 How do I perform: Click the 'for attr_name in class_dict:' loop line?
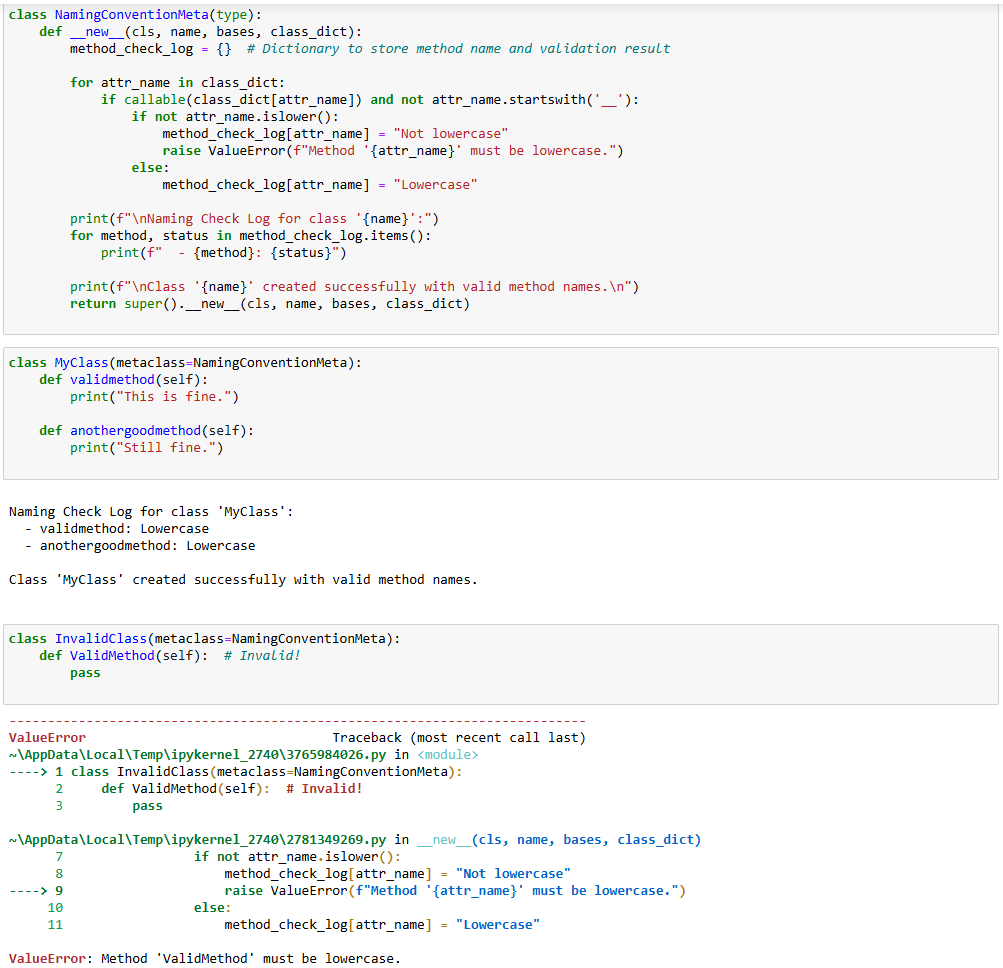pos(177,83)
